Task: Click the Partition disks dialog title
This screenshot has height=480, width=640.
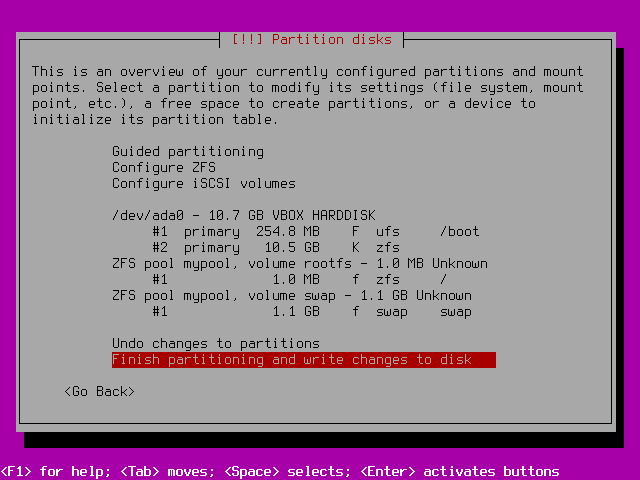Action: pyautogui.click(x=311, y=40)
